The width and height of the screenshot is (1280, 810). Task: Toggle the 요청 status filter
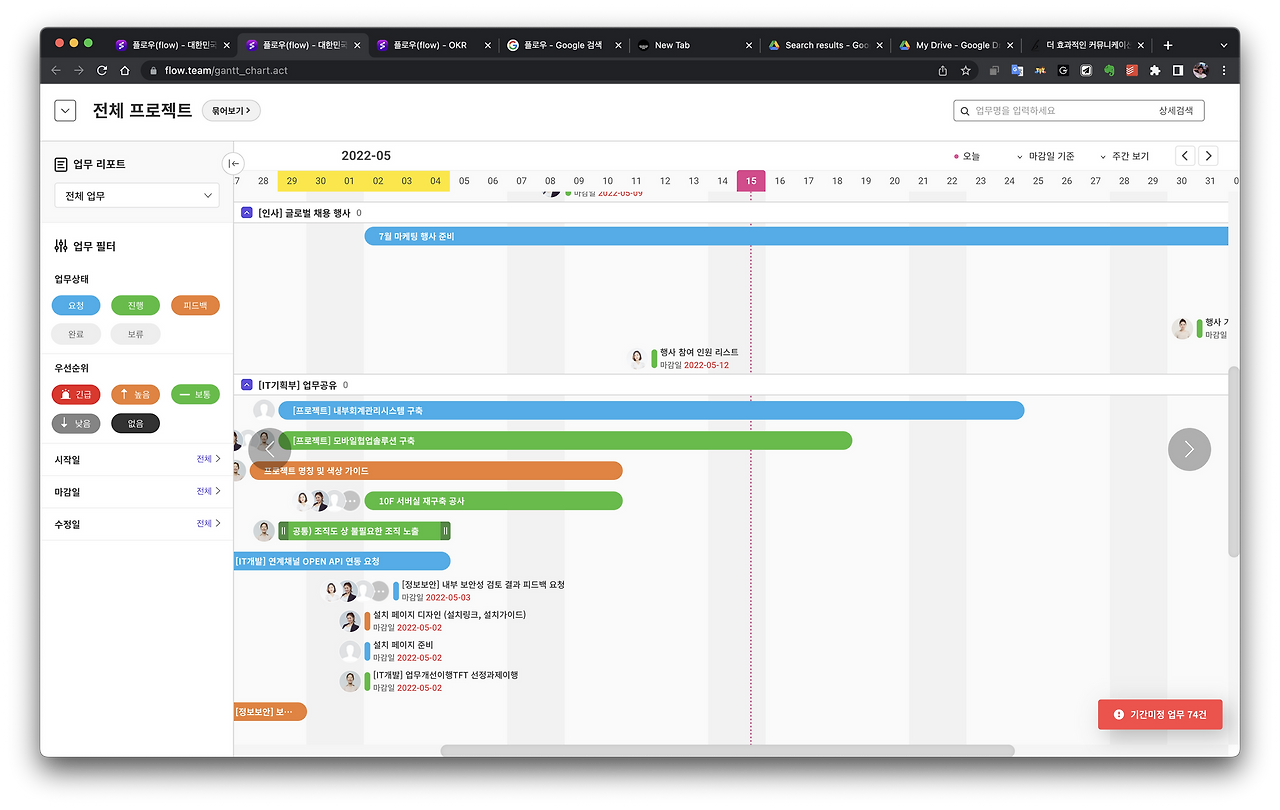(76, 306)
